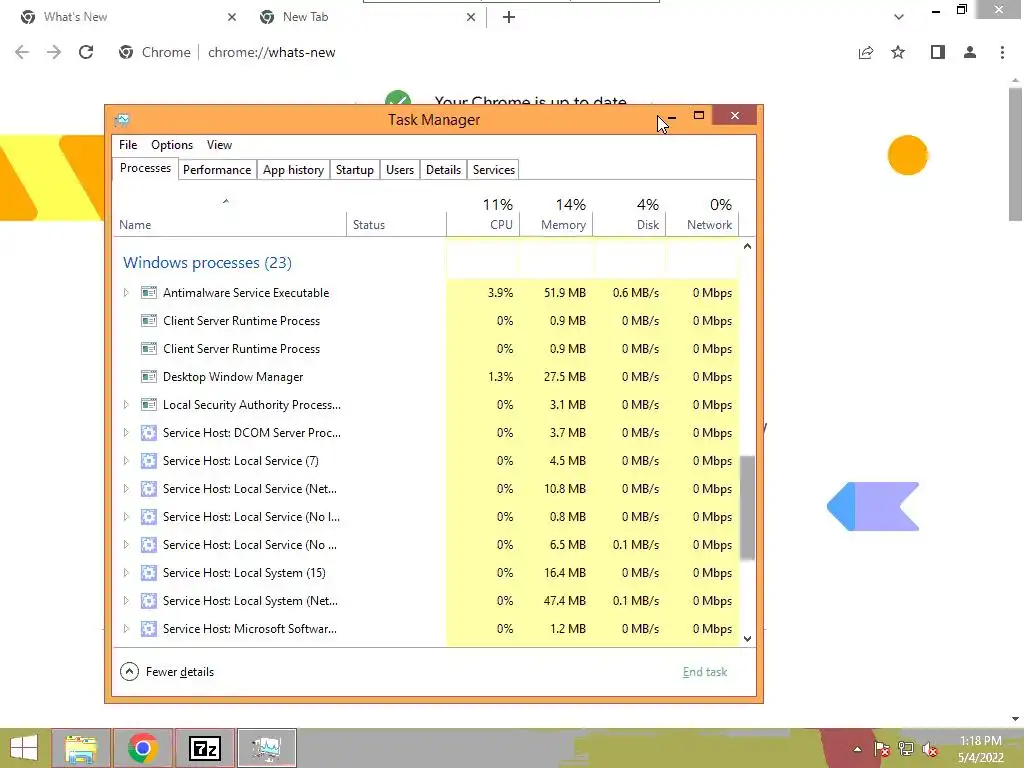Image resolution: width=1024 pixels, height=768 pixels.
Task: Click End task button
Action: [705, 672]
